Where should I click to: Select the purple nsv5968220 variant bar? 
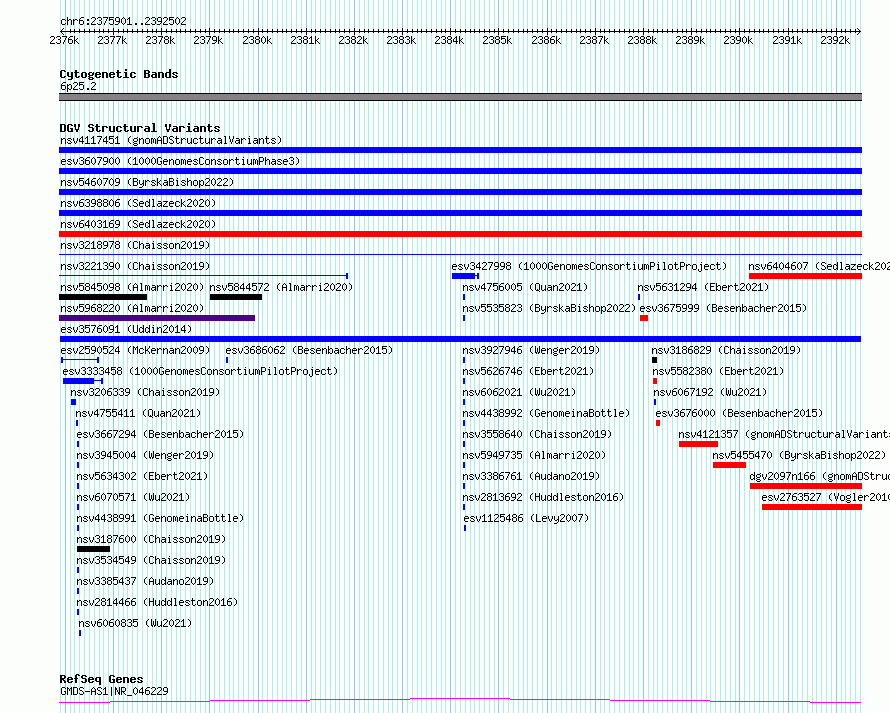pyautogui.click(x=157, y=318)
